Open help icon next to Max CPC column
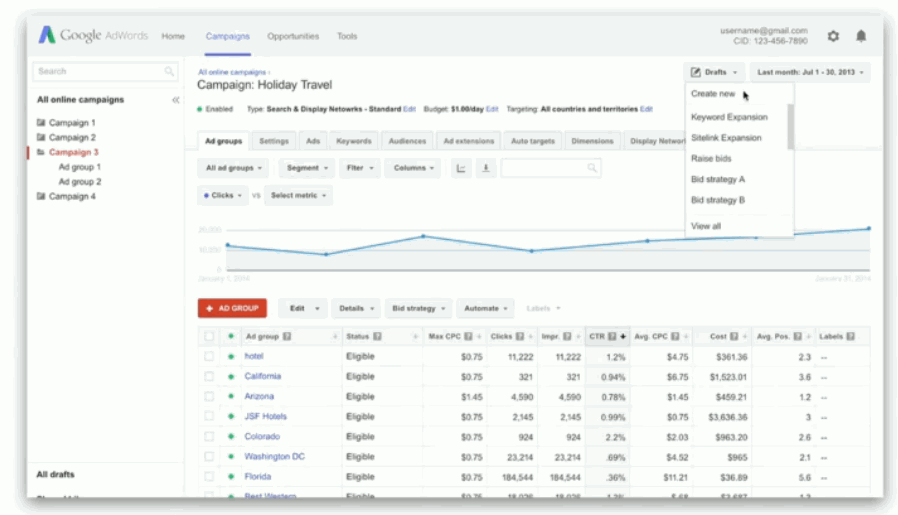898x515 pixels. click(468, 336)
